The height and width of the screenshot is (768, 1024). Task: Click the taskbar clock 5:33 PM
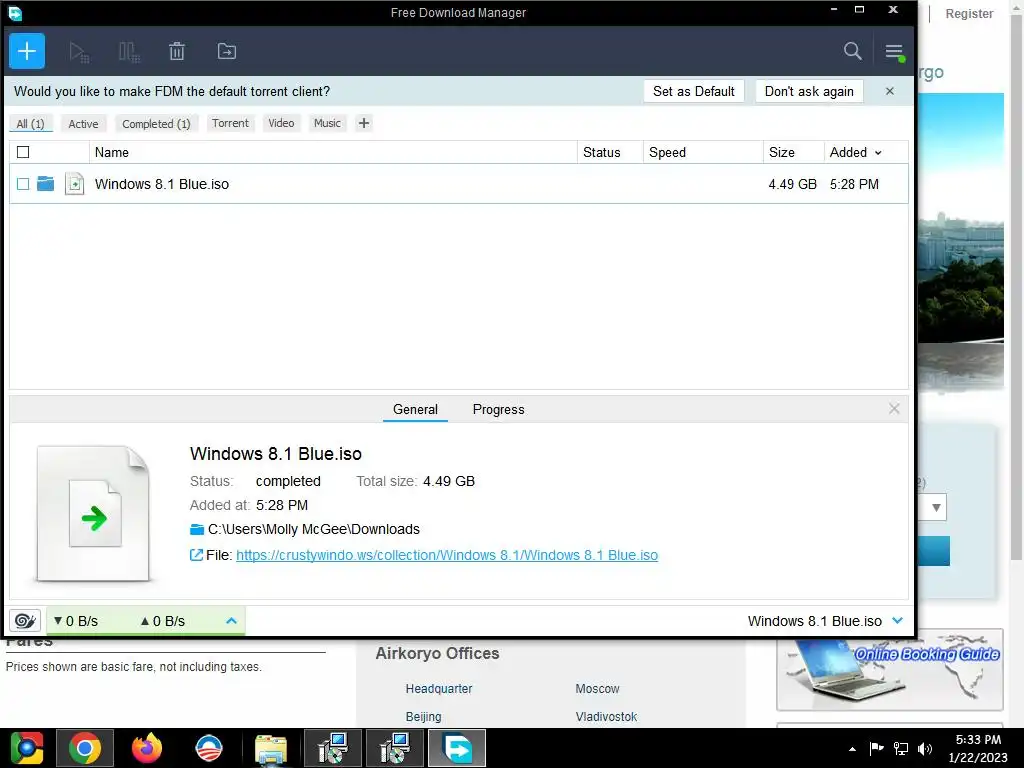point(978,740)
